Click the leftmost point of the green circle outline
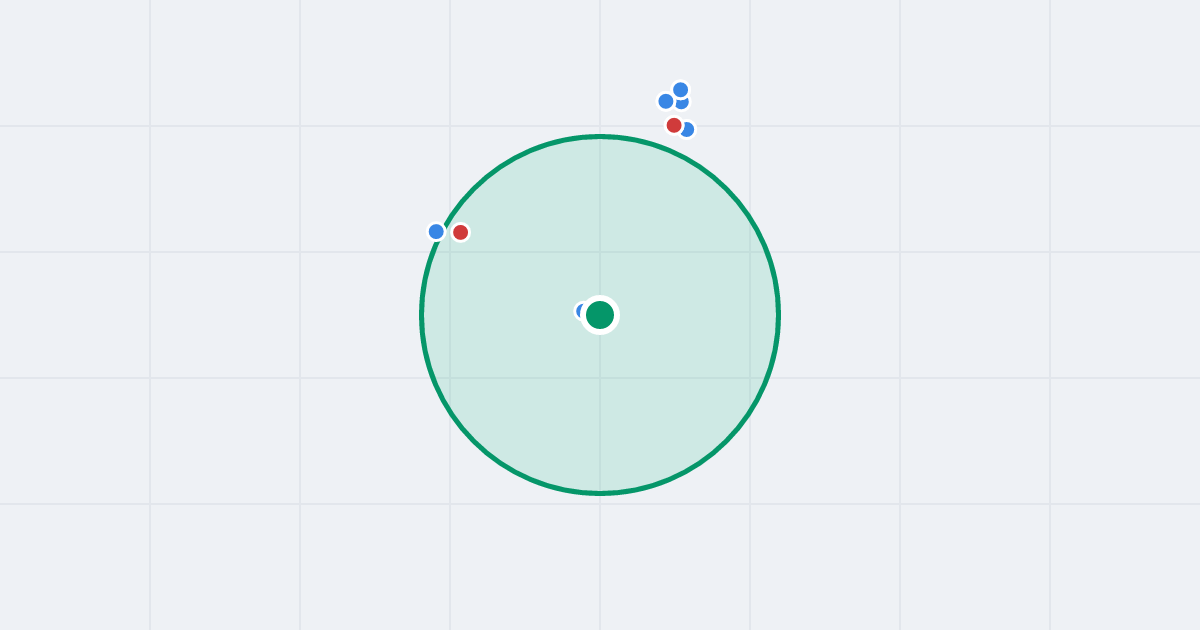 pos(422,315)
